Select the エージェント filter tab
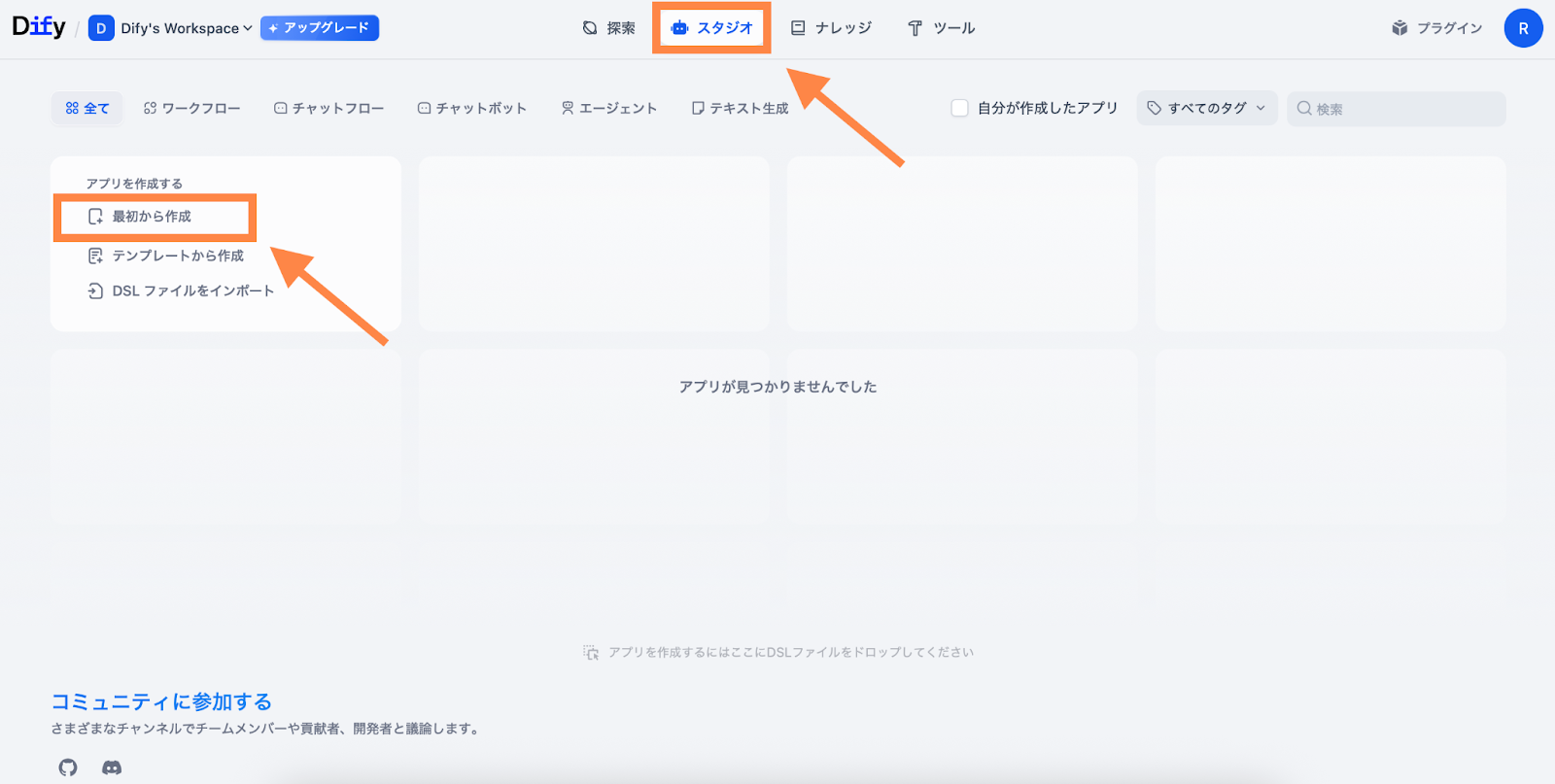Screen dimensions: 1555x784 [608, 108]
